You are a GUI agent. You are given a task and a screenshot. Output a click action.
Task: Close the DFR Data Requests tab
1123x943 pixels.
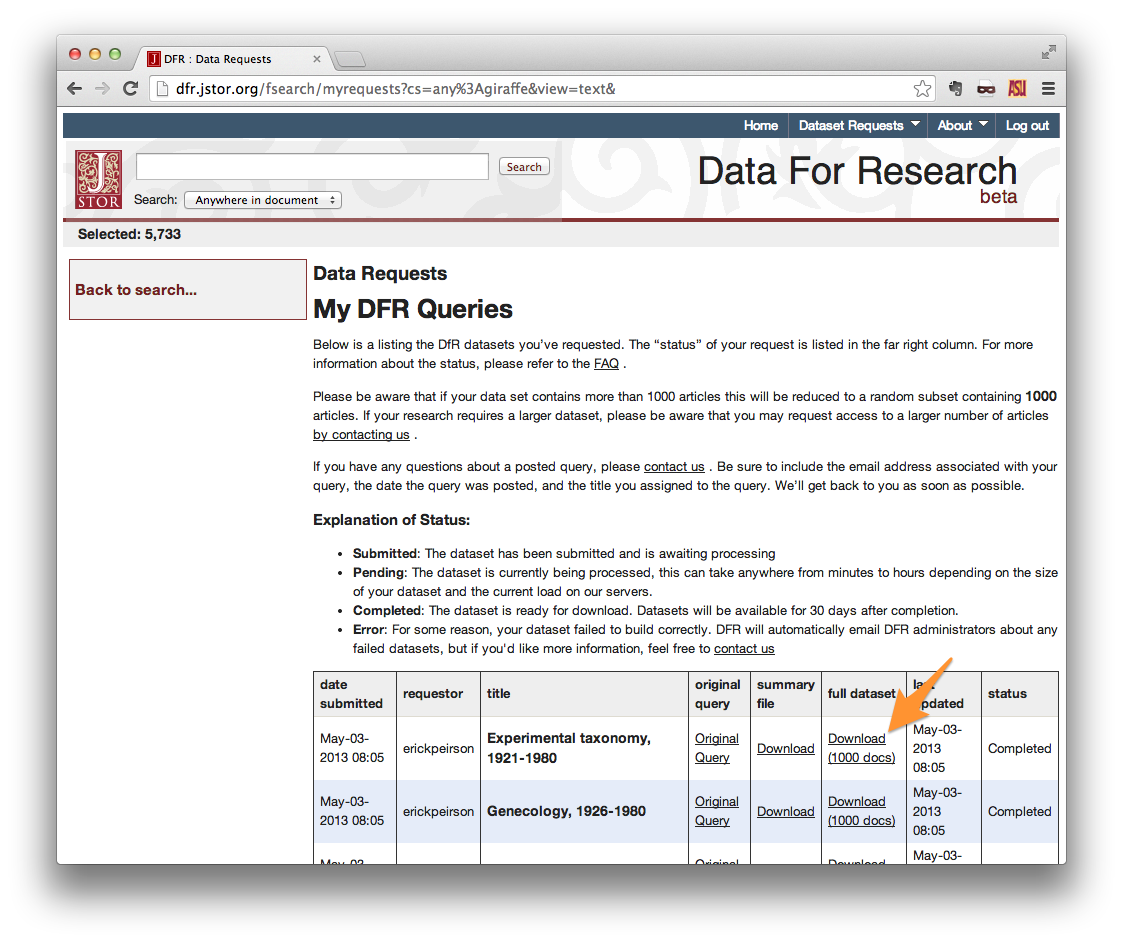[317, 59]
